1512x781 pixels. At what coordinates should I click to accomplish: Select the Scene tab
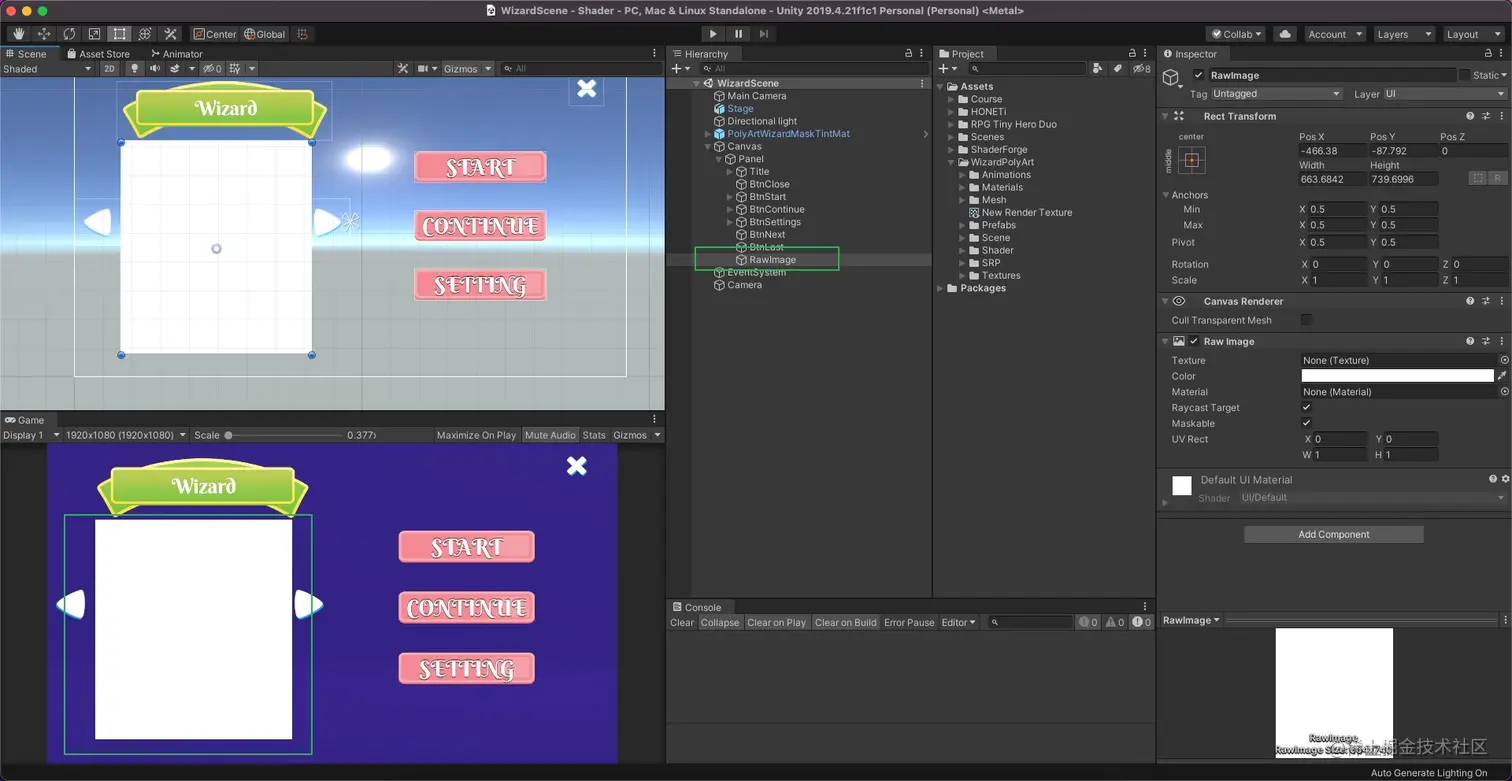tap(26, 54)
